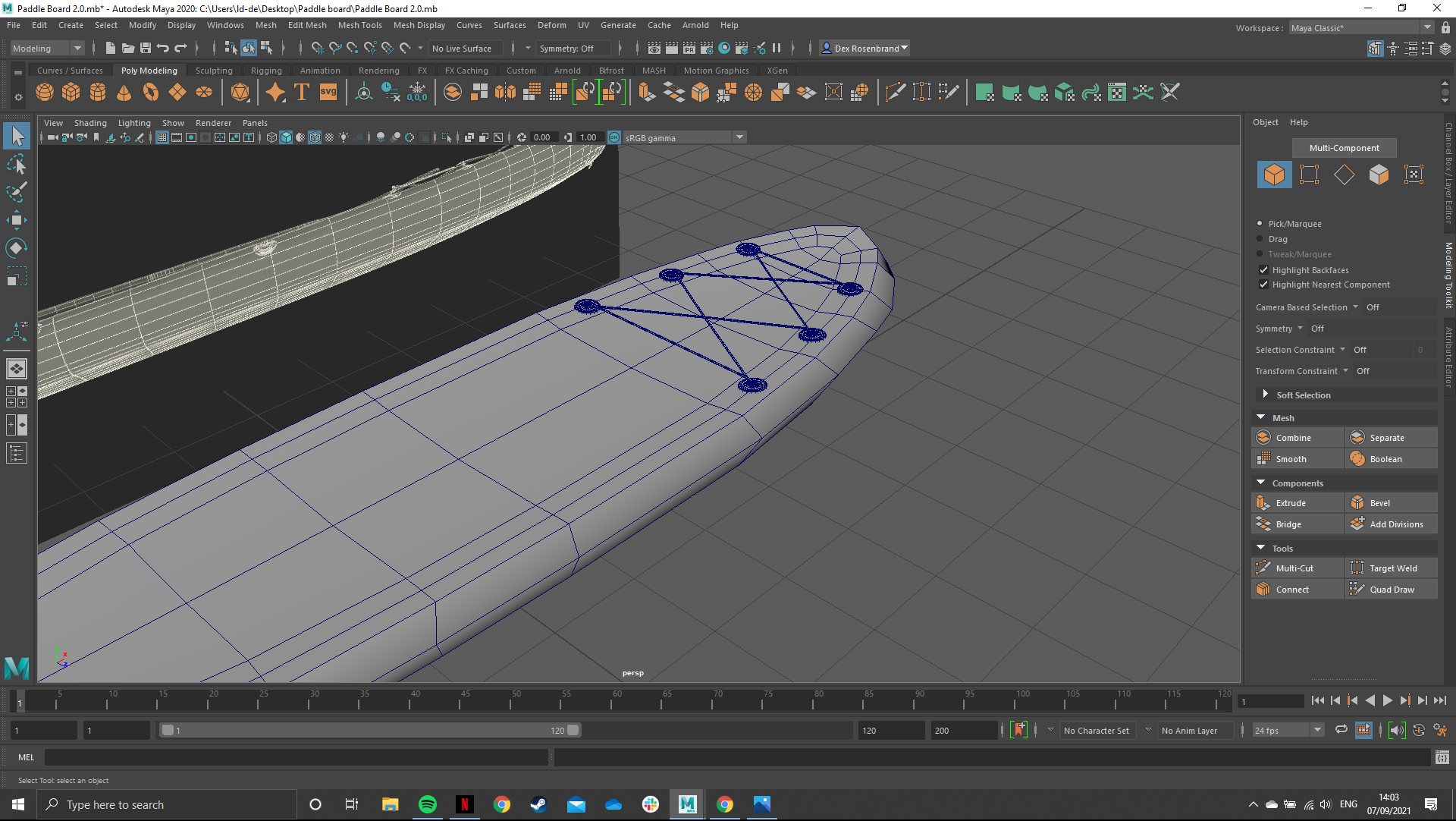The height and width of the screenshot is (821, 1456).
Task: Choose the vertex selection mode icon
Action: click(1309, 175)
